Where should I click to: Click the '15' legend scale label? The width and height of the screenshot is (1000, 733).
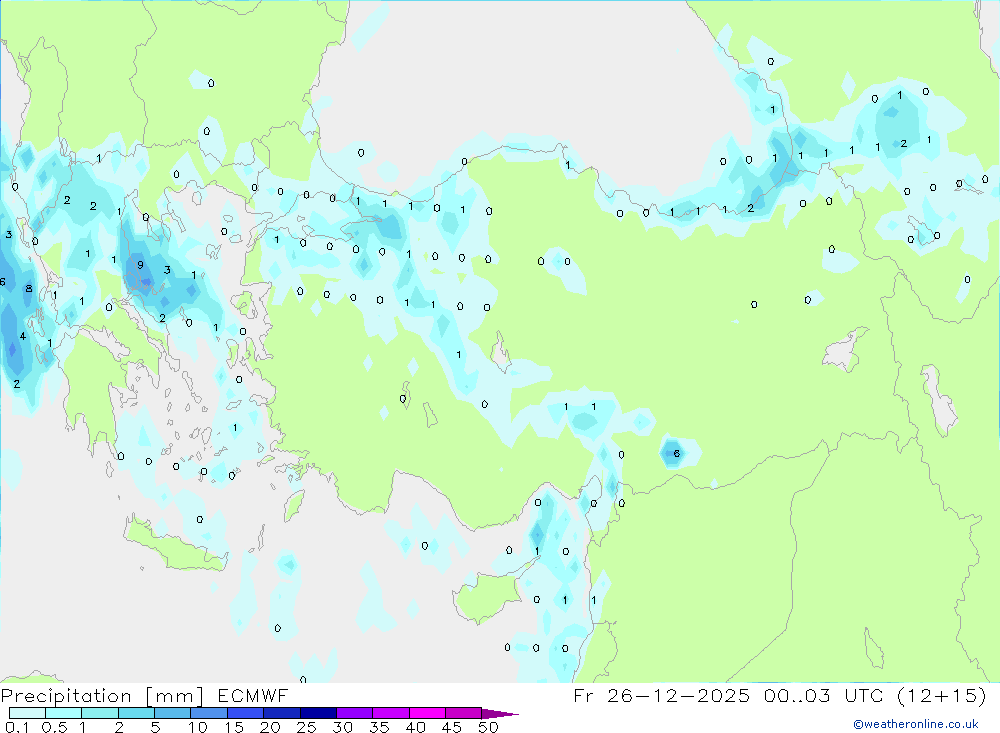pyautogui.click(x=234, y=727)
